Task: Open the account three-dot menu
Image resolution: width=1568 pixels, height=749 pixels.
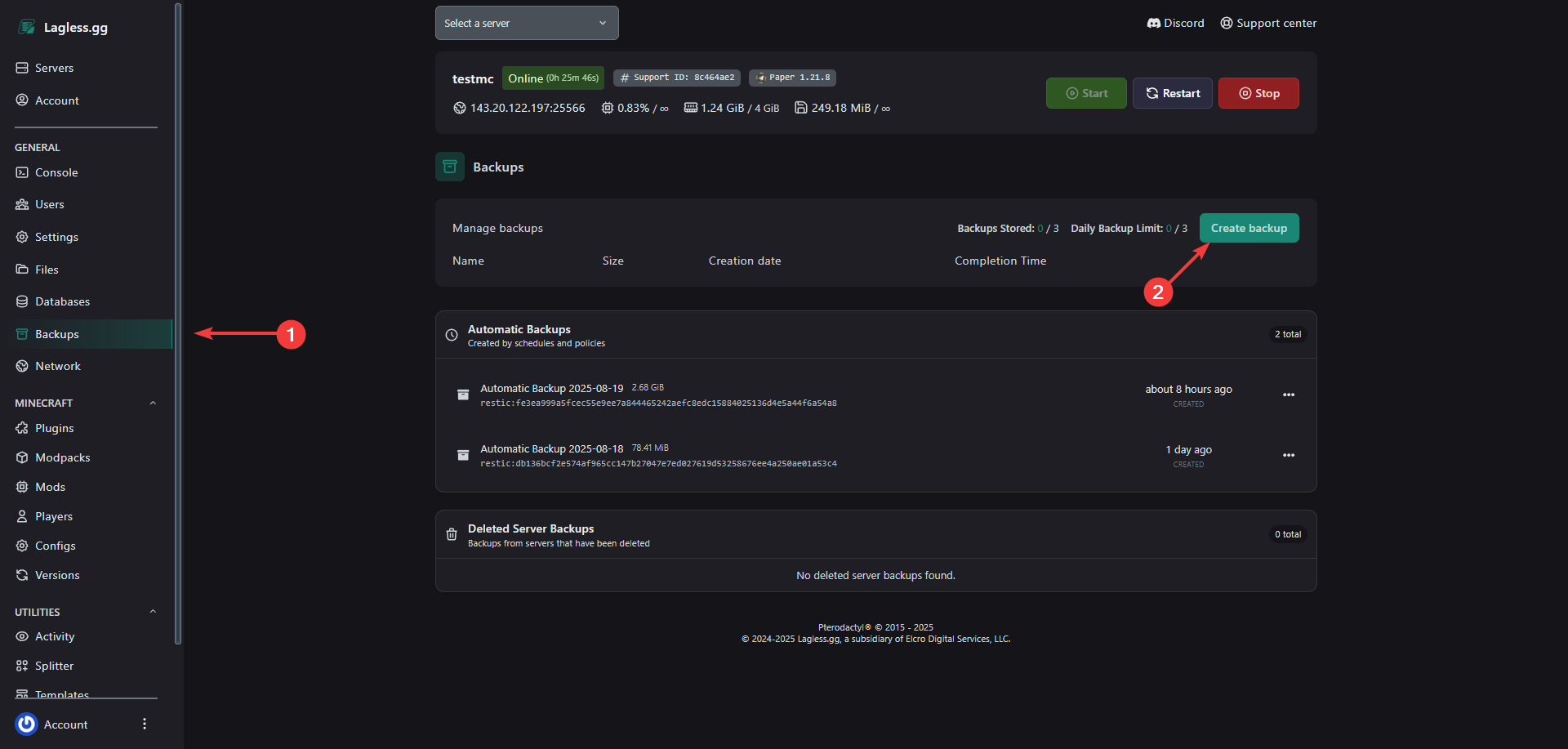Action: [145, 724]
